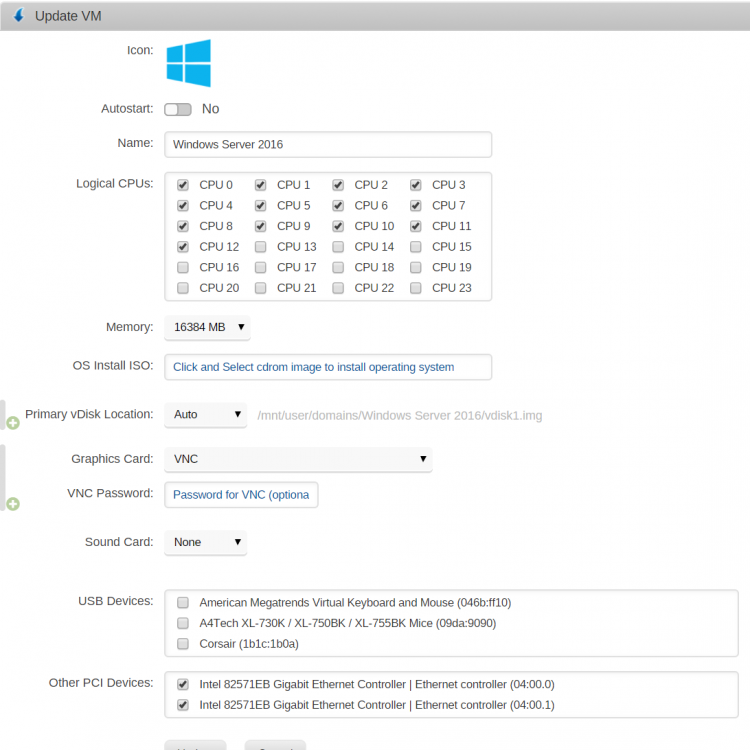Enable the CPU 23 checkbox
The height and width of the screenshot is (750, 750).
pyautogui.click(x=416, y=288)
